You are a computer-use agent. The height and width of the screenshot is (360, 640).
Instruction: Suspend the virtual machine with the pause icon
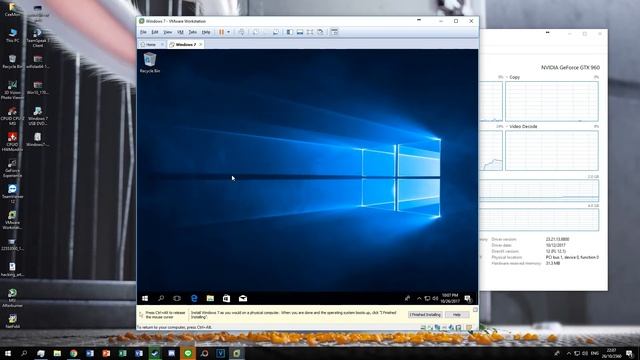[x=221, y=32]
